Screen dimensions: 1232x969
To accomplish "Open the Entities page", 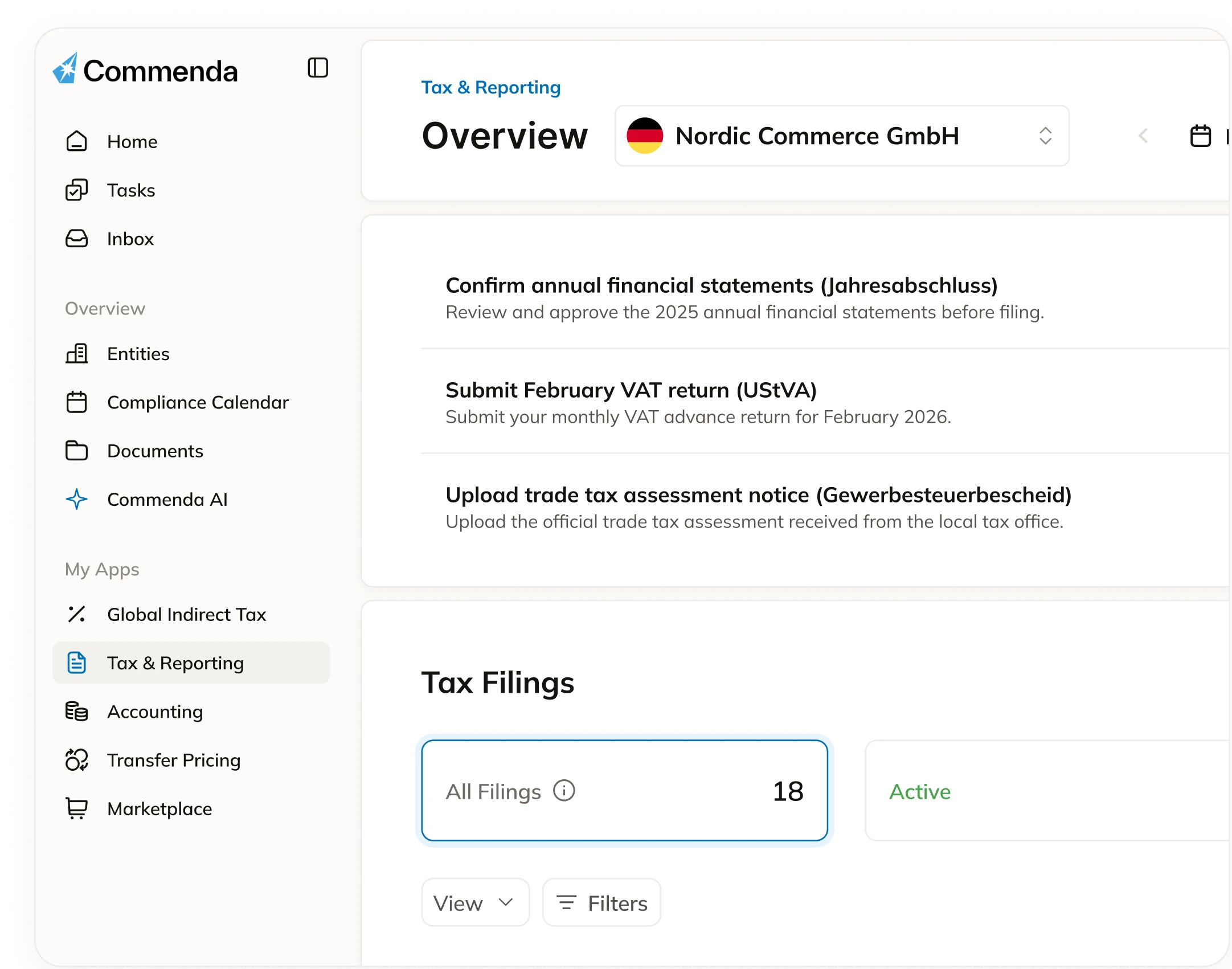I will click(x=191, y=354).
